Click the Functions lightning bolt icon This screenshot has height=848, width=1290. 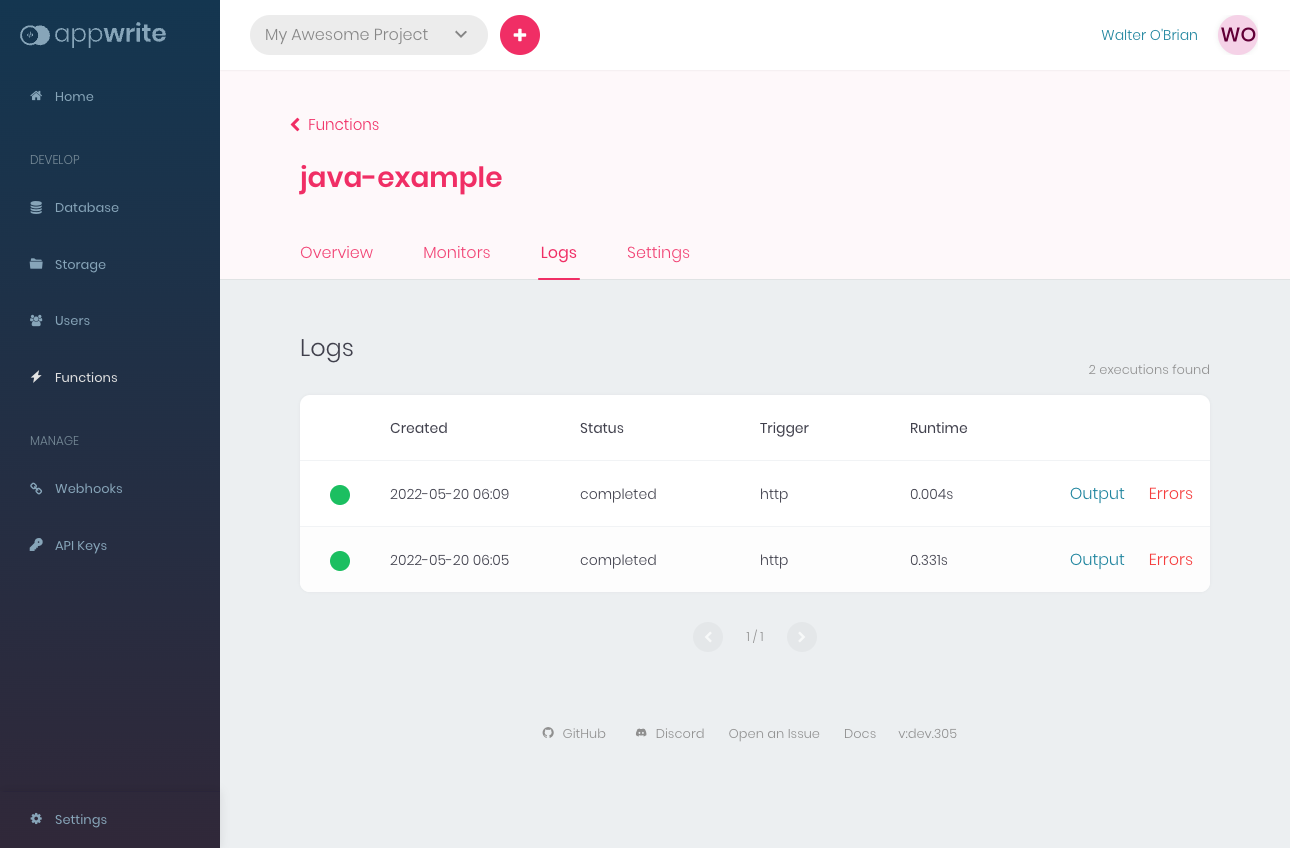[37, 377]
